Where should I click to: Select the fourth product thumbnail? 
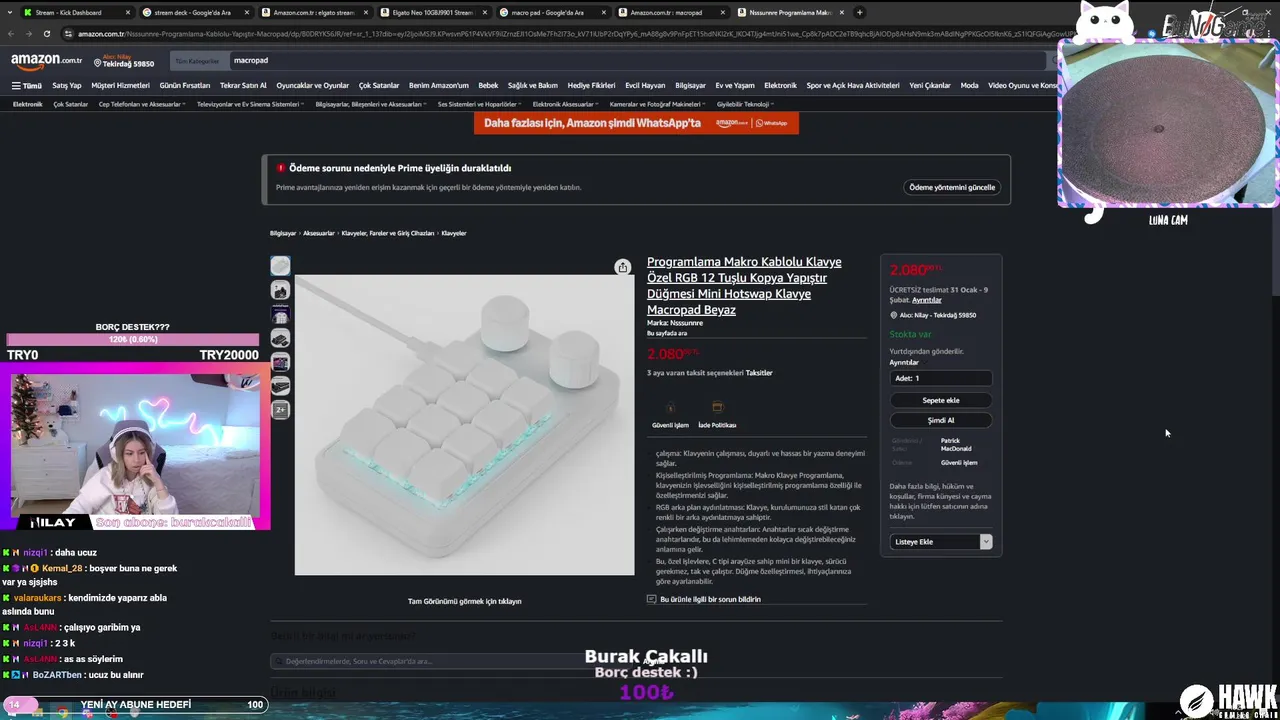point(281,338)
